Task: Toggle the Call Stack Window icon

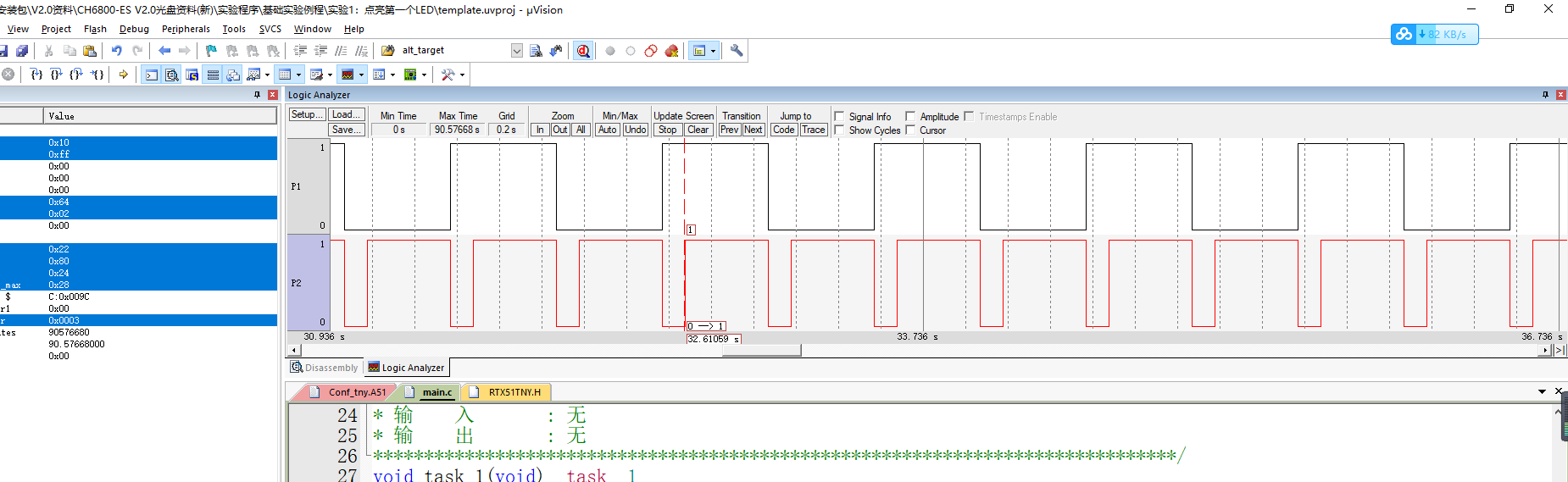Action: coord(233,75)
